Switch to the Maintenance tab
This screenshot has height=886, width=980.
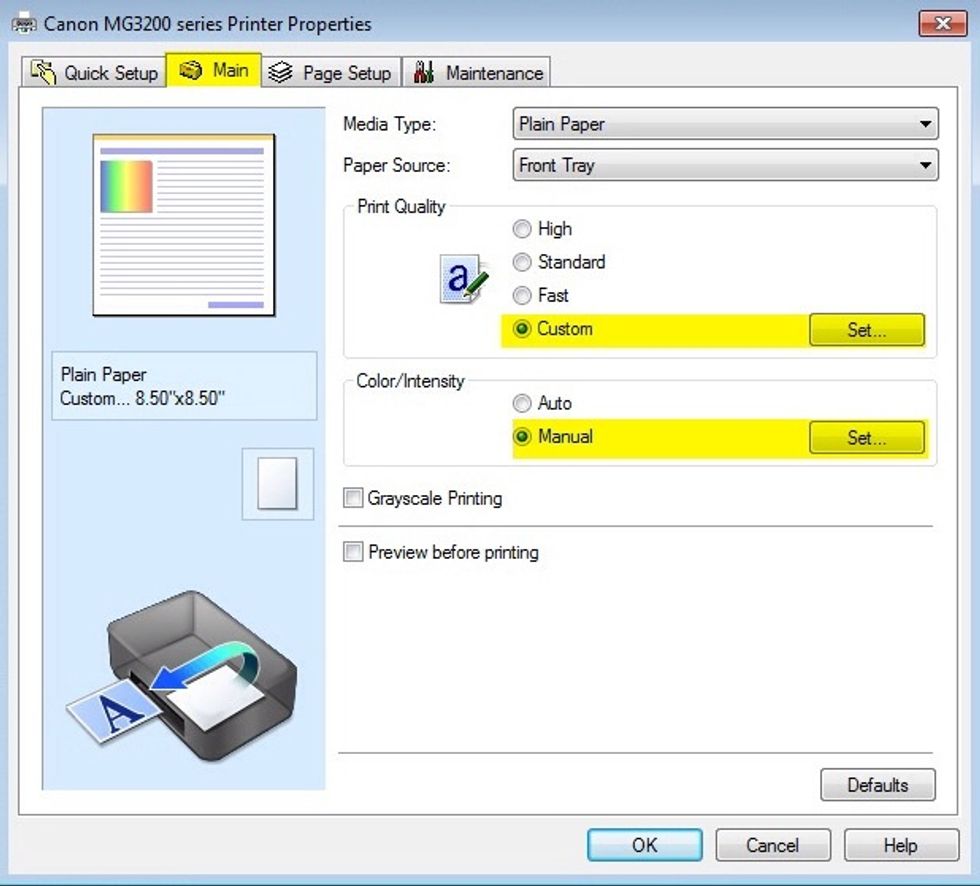pos(477,71)
